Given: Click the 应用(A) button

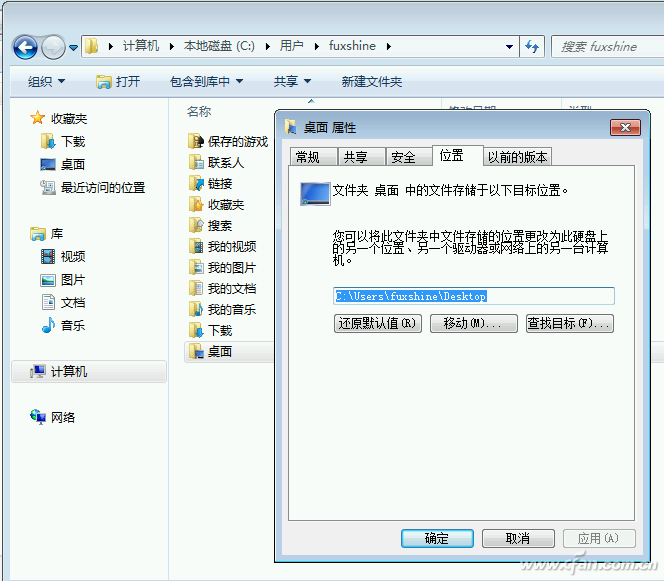Looking at the screenshot, I should pos(599,538).
